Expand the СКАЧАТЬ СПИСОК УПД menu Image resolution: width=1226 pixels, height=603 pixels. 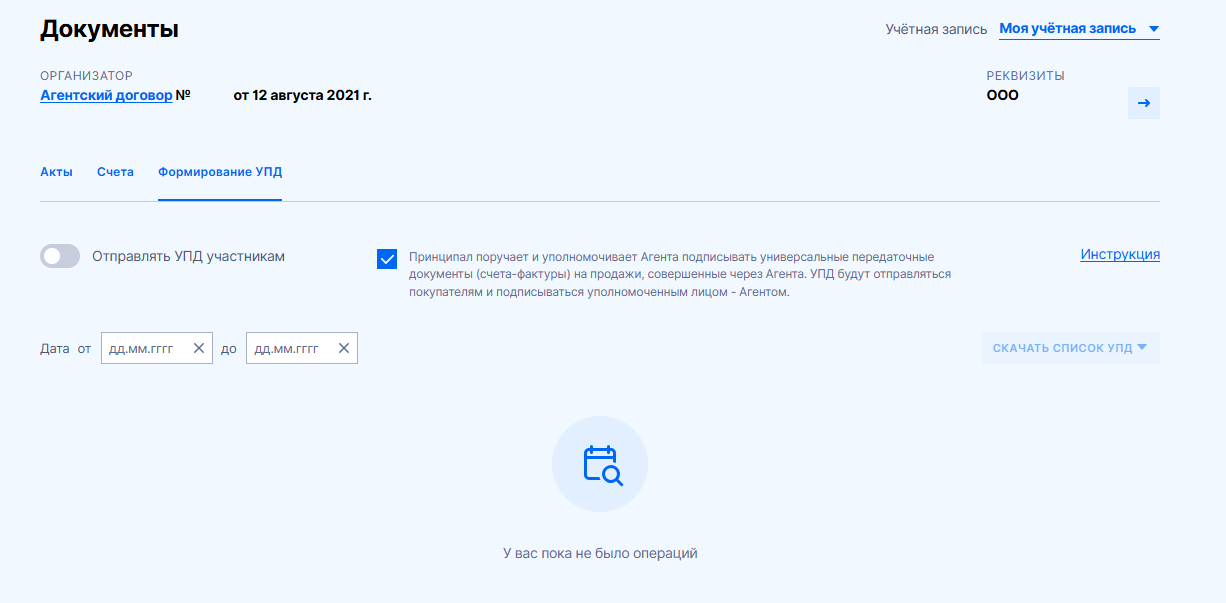pos(1070,347)
